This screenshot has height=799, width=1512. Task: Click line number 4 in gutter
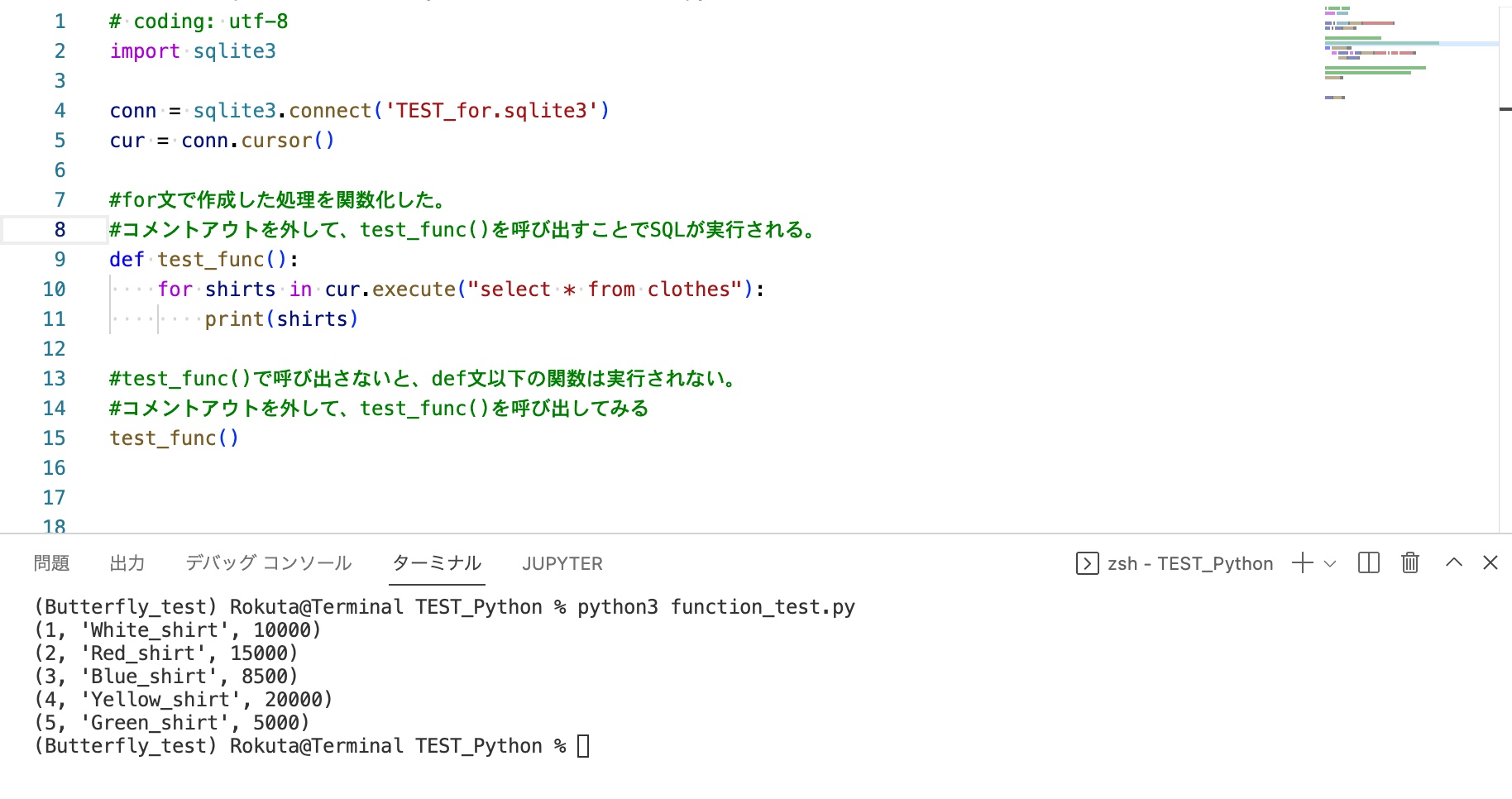click(60, 111)
